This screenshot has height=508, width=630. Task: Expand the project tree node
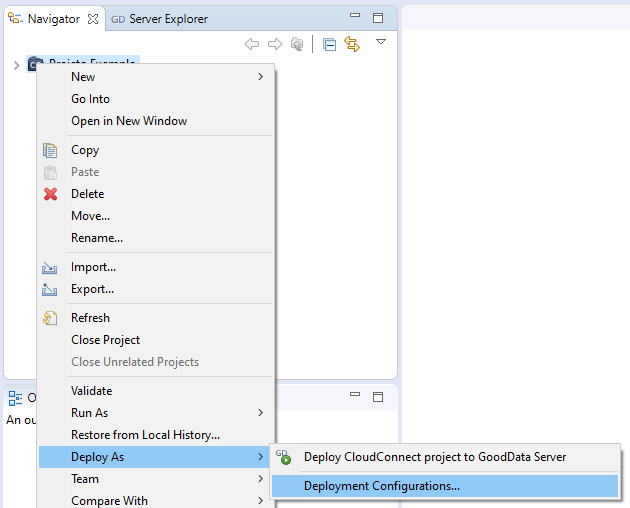click(16, 65)
